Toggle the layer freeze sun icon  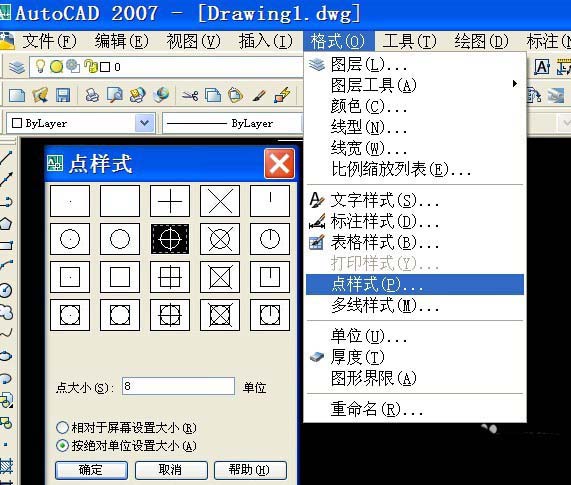coord(56,67)
